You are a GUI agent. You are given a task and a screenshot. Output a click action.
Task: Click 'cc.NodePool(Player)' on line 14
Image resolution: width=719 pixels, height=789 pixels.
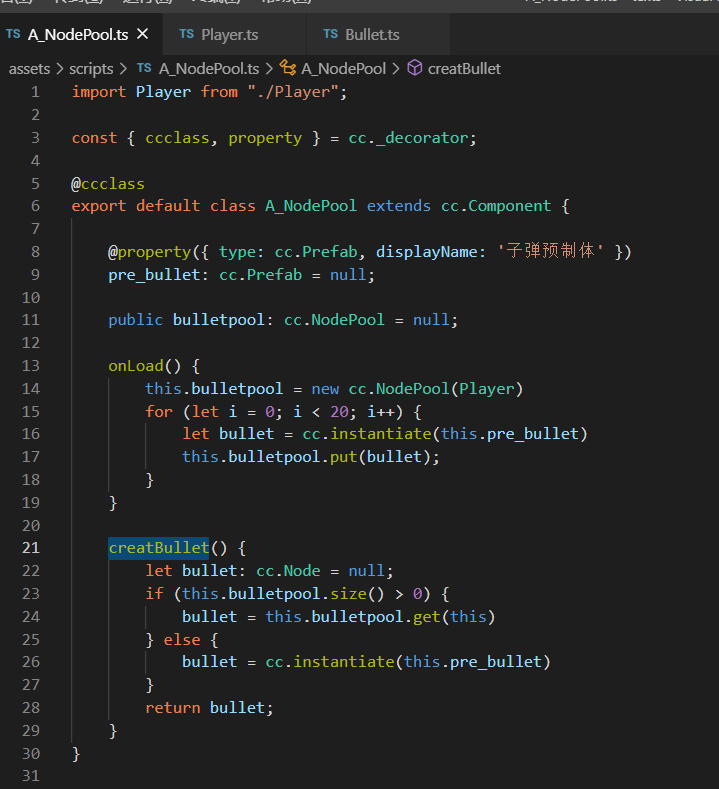[x=436, y=389]
